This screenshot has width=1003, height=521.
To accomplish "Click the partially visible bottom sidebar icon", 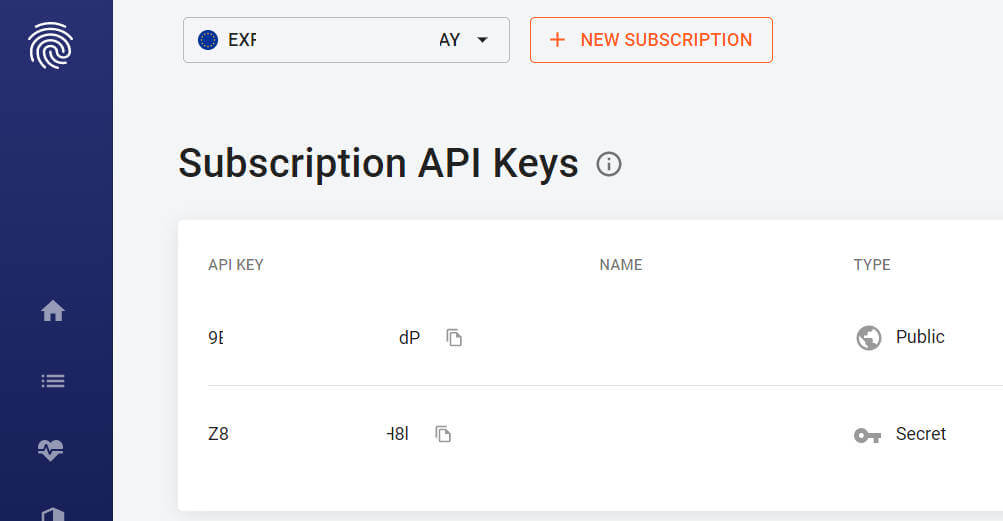I will click(52, 513).
